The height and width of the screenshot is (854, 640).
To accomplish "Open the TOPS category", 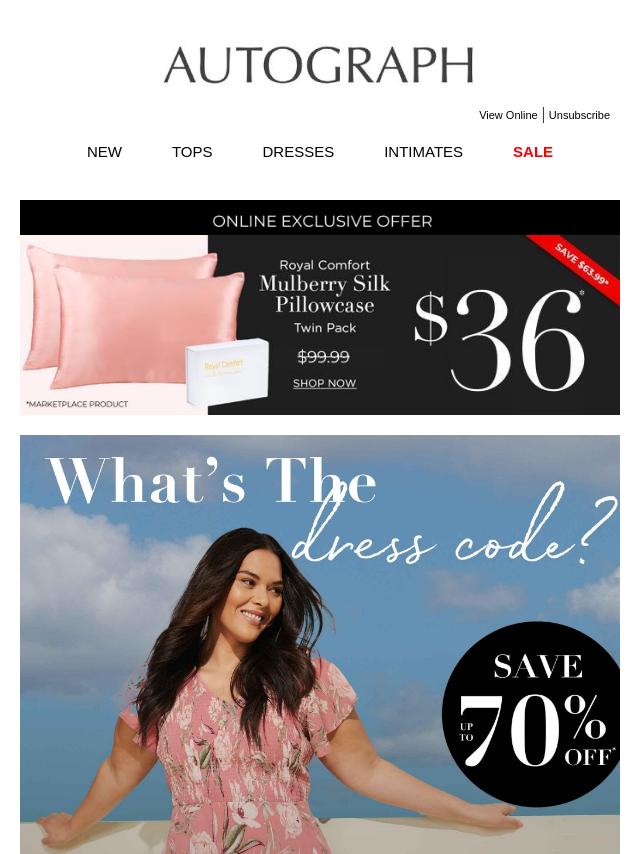I will point(192,152).
